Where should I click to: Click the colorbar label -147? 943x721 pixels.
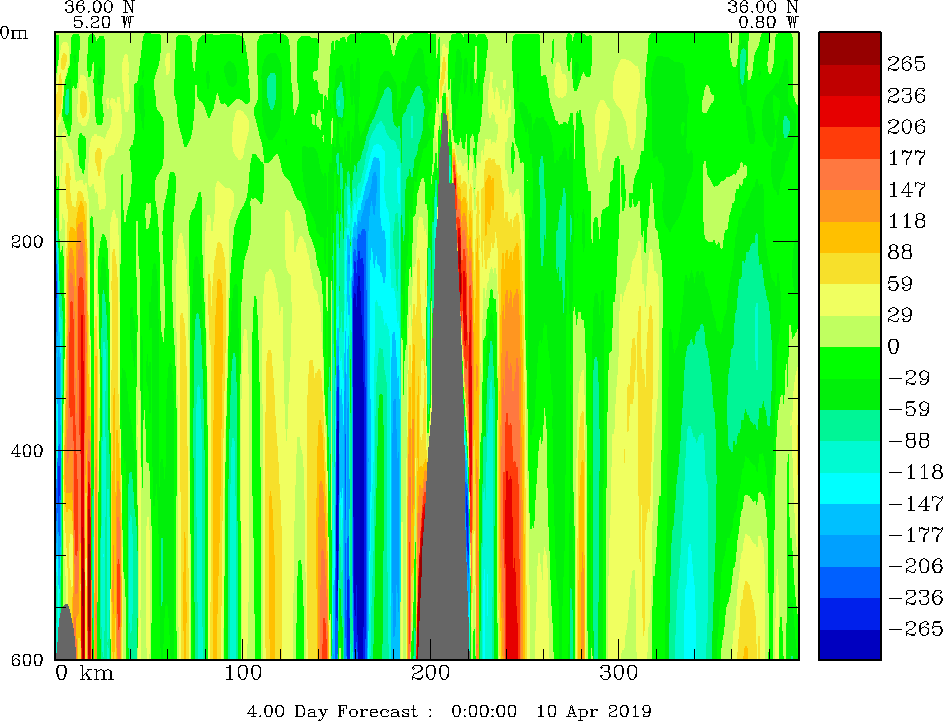pos(915,503)
